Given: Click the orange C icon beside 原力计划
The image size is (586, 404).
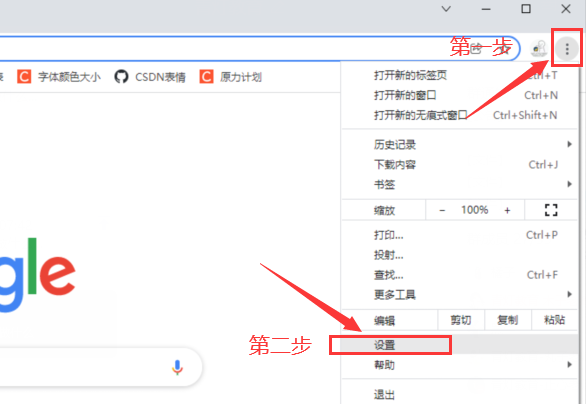Looking at the screenshot, I should pyautogui.click(x=206, y=77).
